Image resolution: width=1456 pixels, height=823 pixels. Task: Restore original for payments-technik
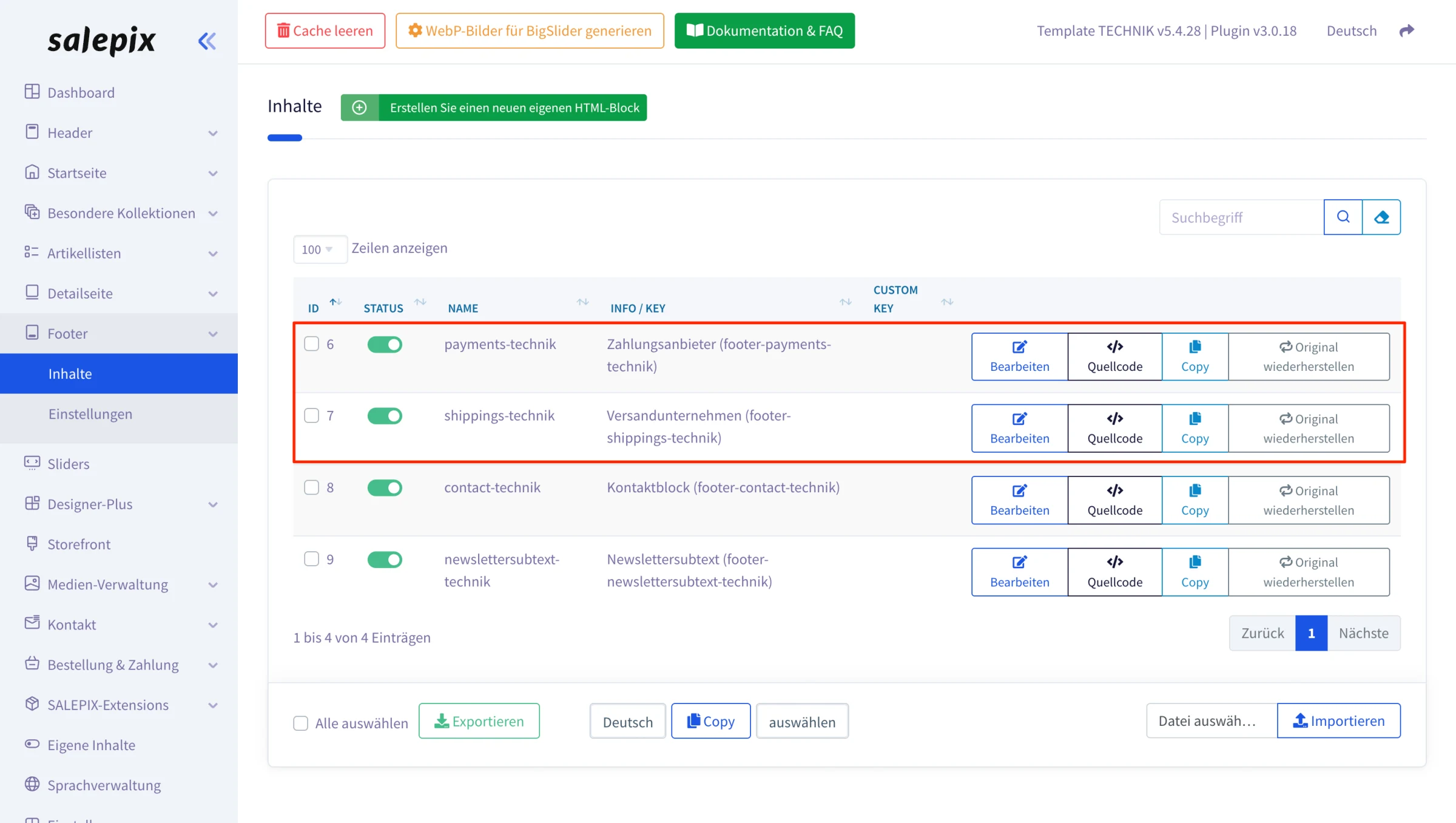click(1309, 356)
